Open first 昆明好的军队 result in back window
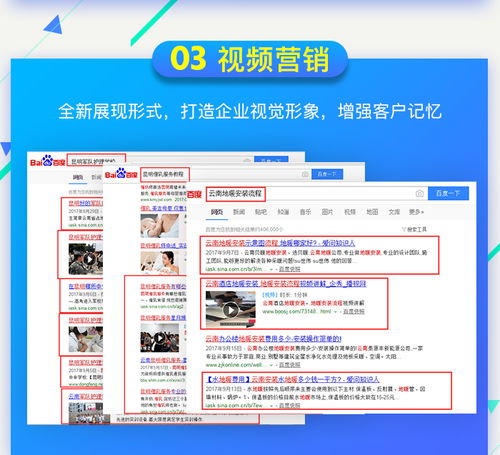Screen dimensions: 500x455 86,203
